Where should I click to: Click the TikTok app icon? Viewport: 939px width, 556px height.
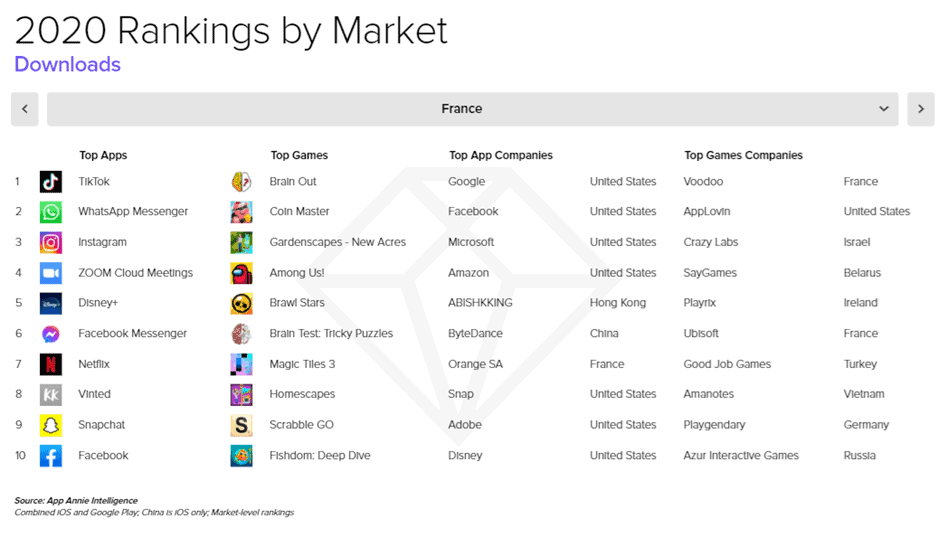51,182
